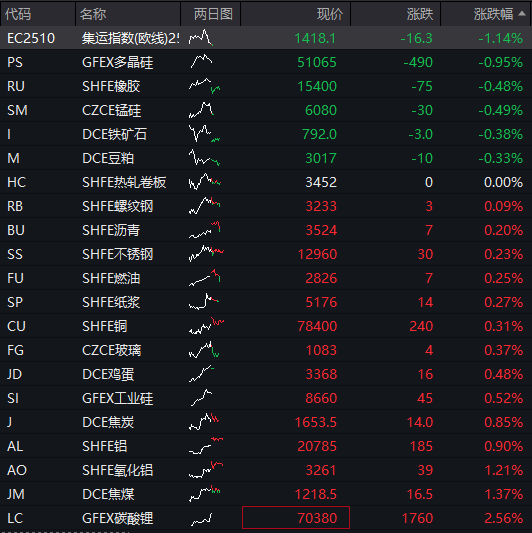This screenshot has width=532, height=533.
Task: Select the DCE鸡蛋 row name
Action: [108, 374]
